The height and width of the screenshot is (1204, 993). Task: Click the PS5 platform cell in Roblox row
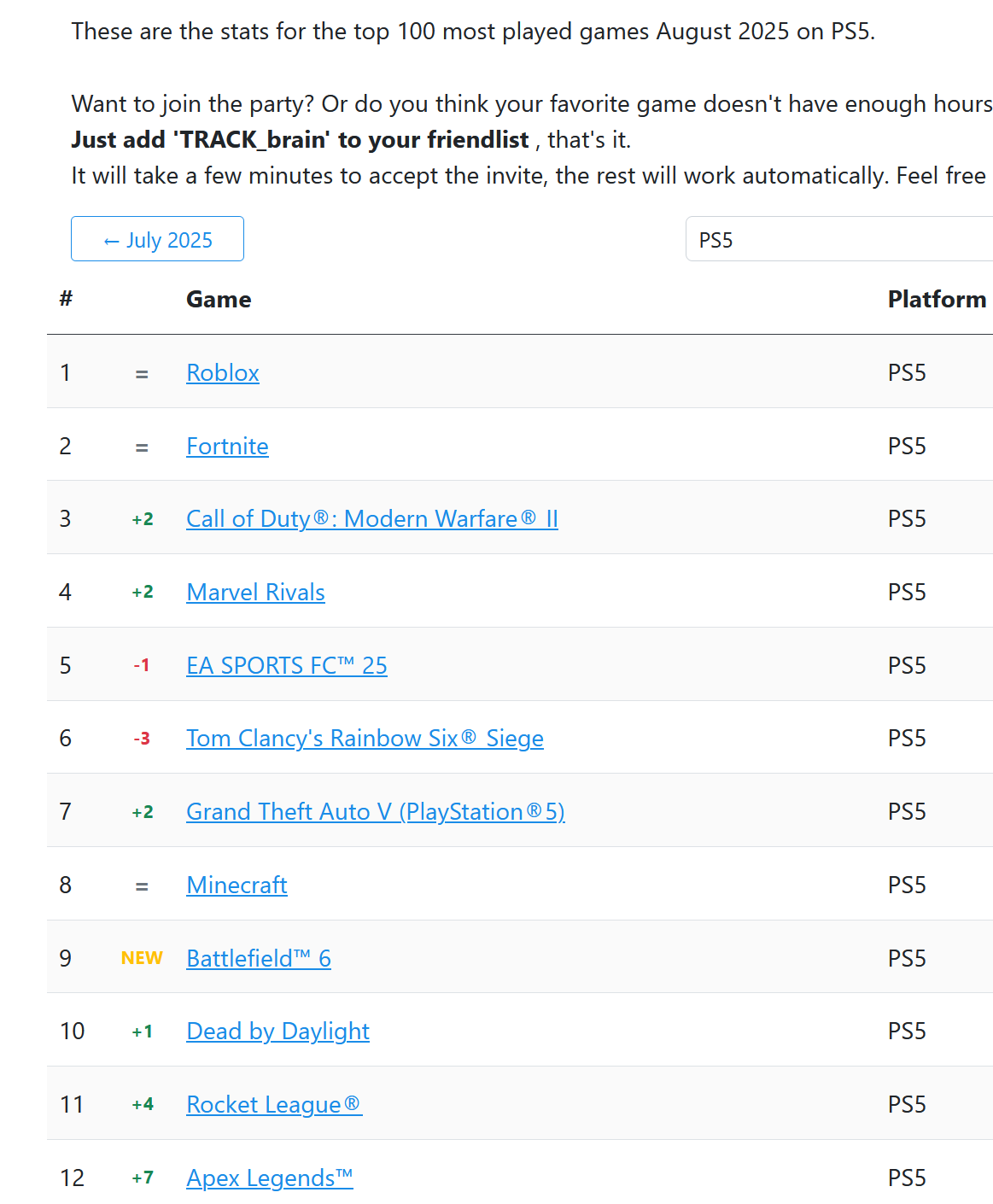tap(907, 373)
